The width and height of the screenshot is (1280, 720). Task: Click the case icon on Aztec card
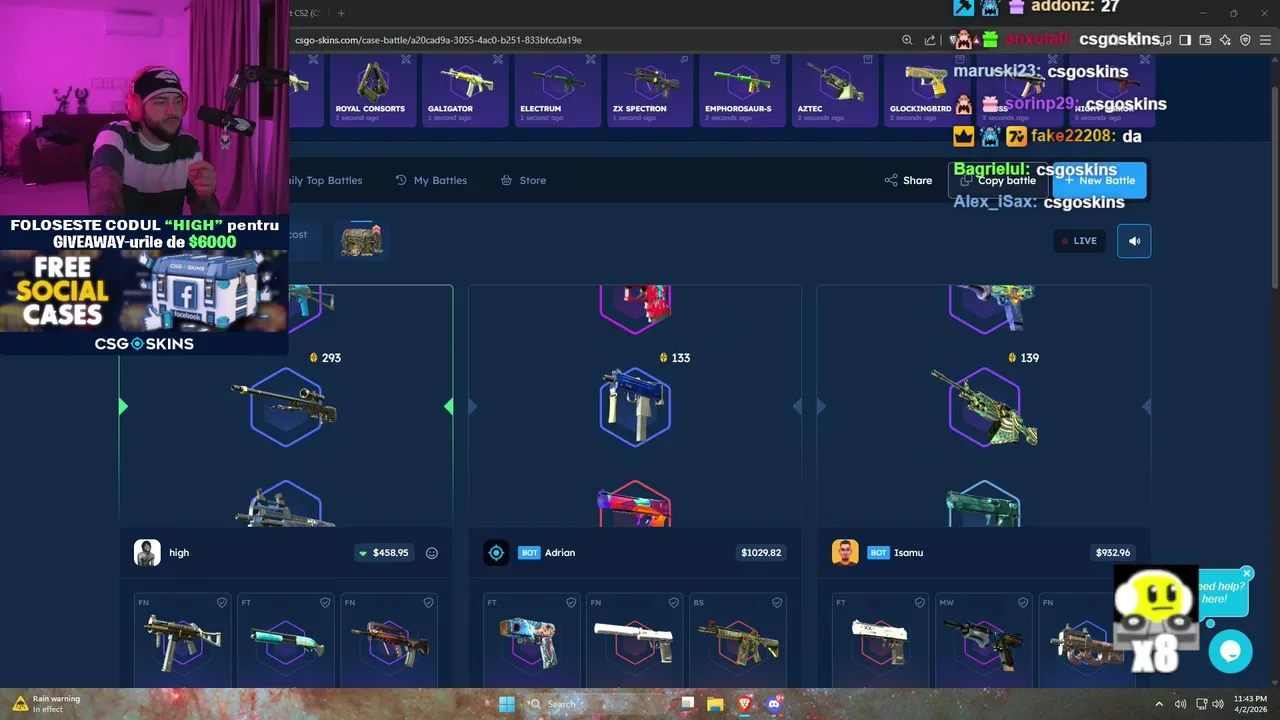pyautogui.click(x=868, y=60)
